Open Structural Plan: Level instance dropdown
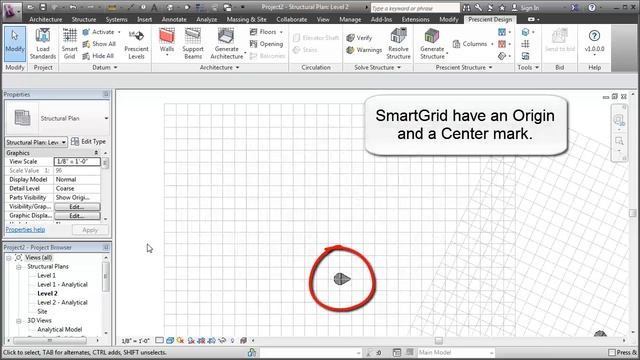This screenshot has height=360, width=640. click(64, 142)
